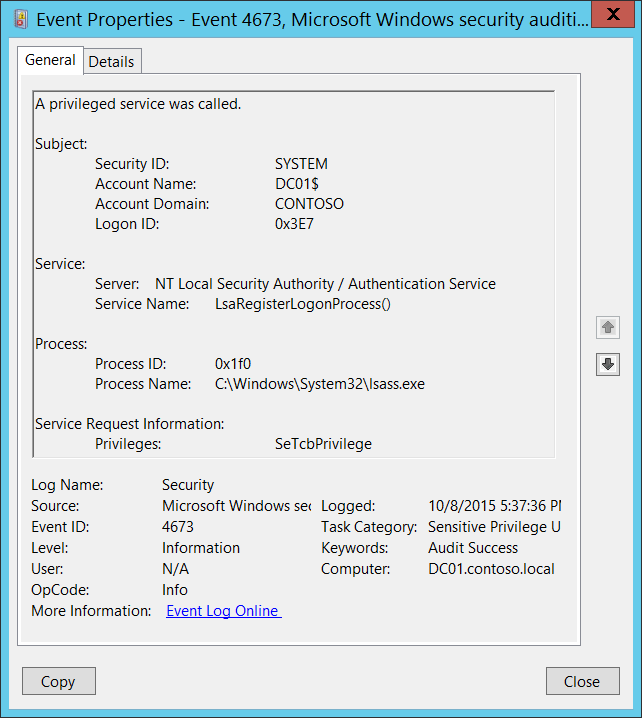Screen dimensions: 642x718
Task: Click the lsass.exe process name text
Action: [320, 384]
